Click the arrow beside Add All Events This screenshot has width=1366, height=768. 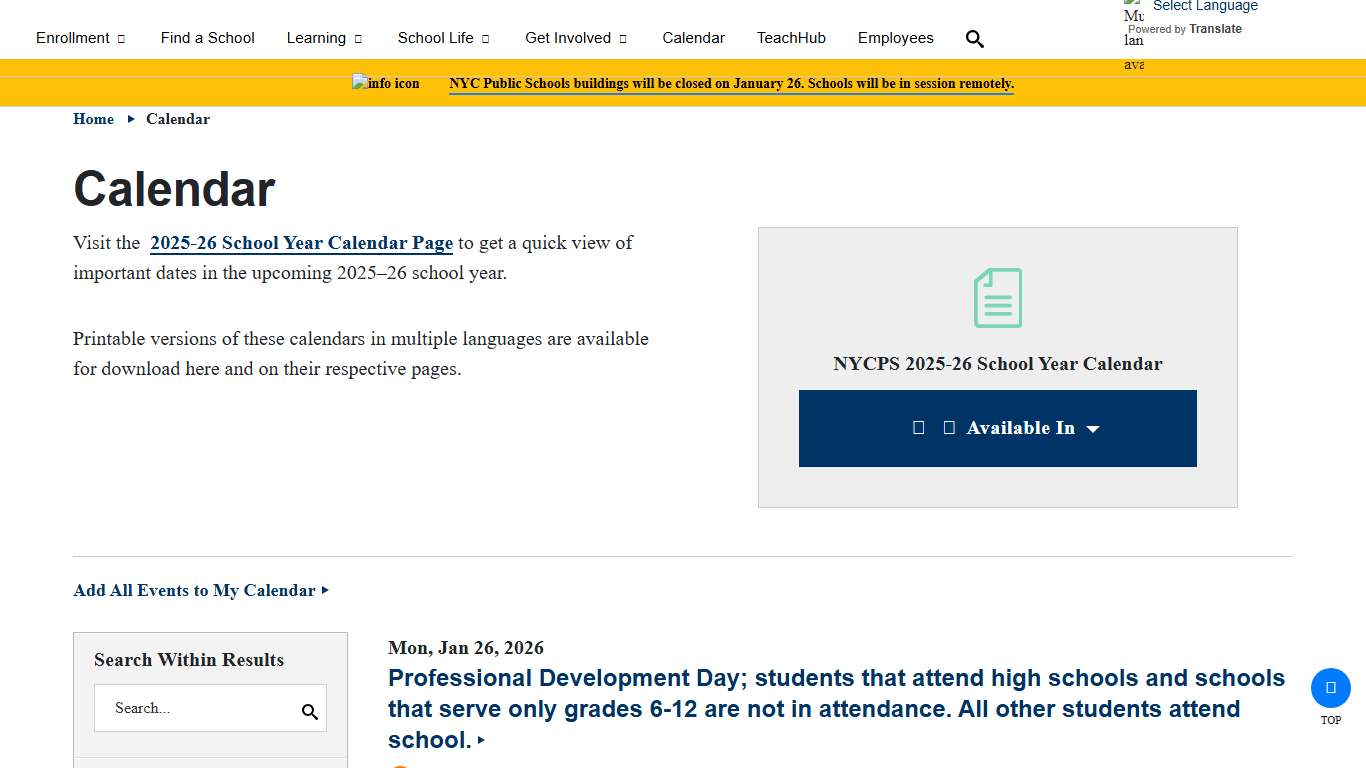click(x=325, y=590)
